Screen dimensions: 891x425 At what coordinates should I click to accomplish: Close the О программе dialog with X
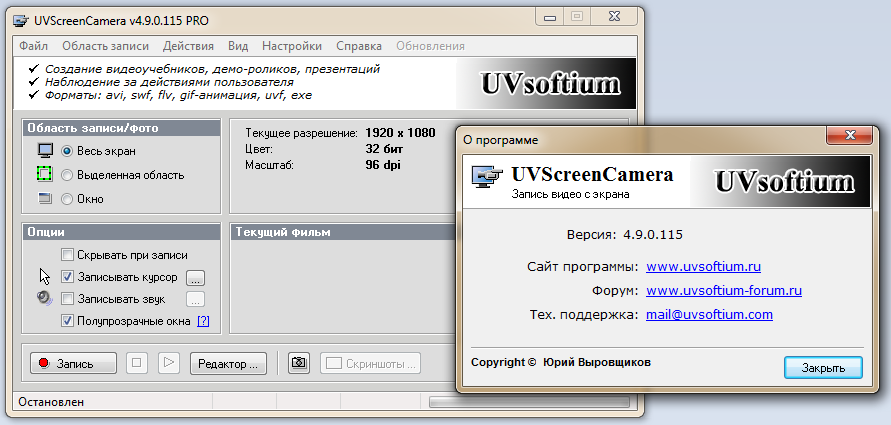point(849,136)
